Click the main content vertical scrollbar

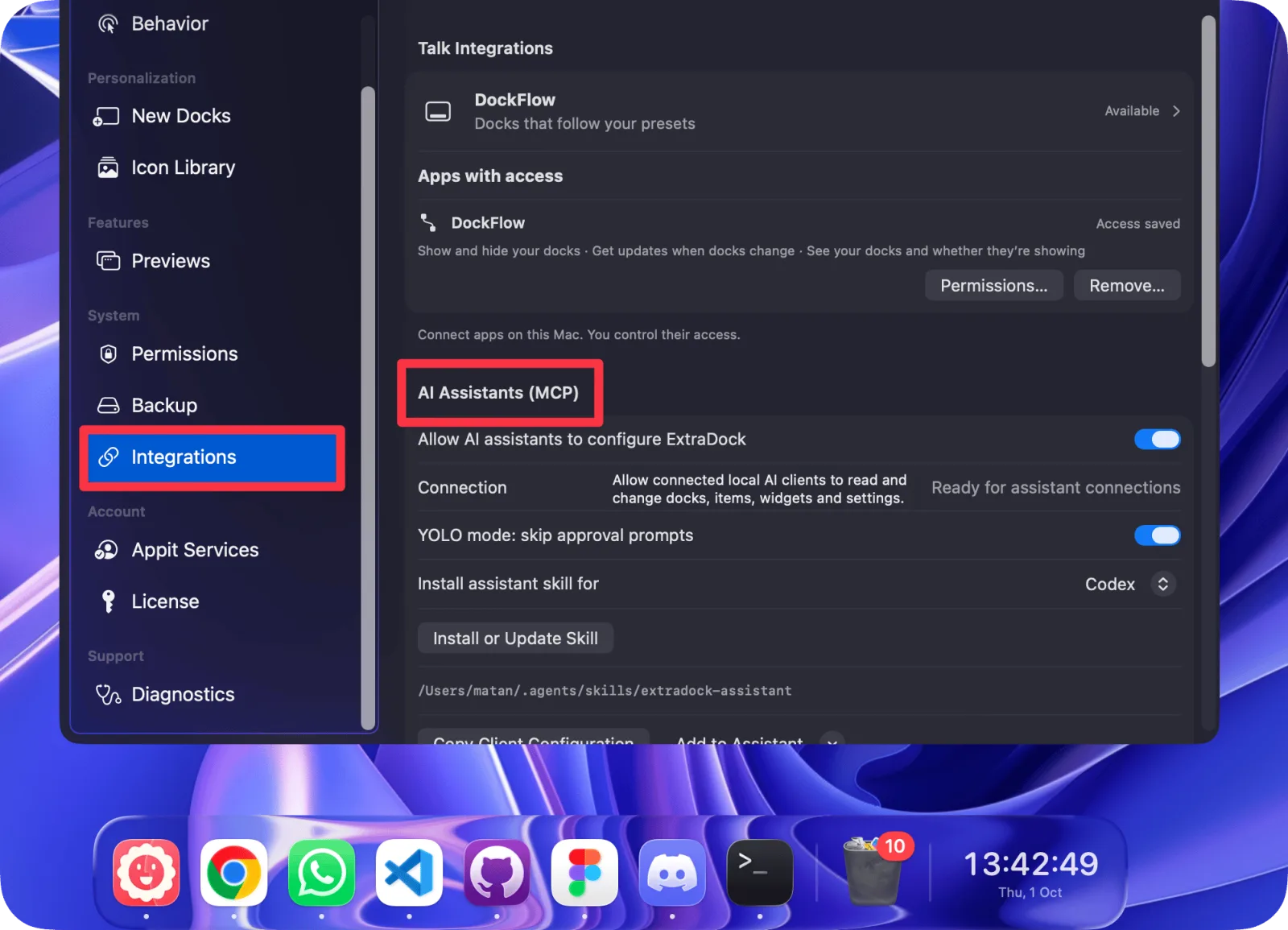pos(1208,192)
